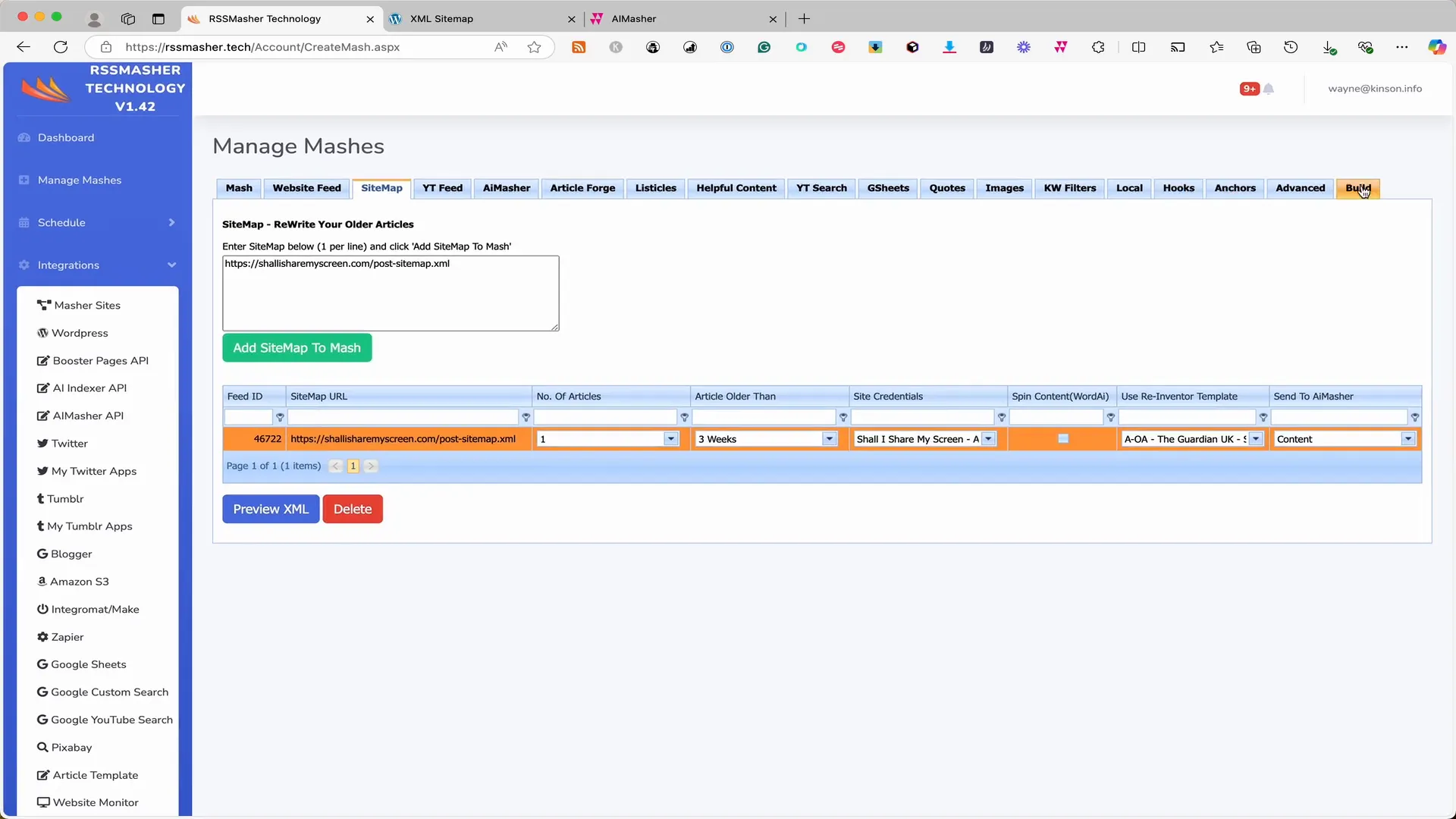
Task: Open the browser Collections icon
Action: [1254, 47]
